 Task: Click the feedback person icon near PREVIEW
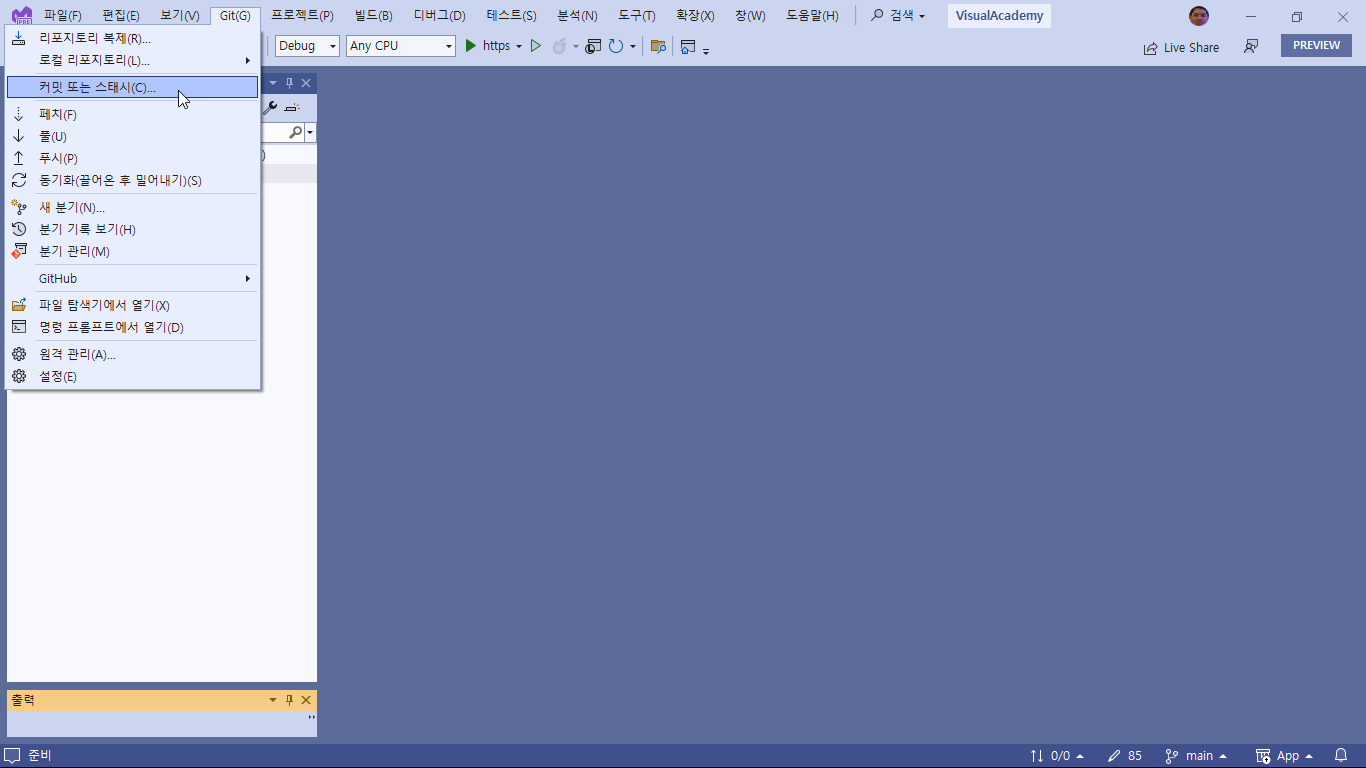click(1251, 46)
